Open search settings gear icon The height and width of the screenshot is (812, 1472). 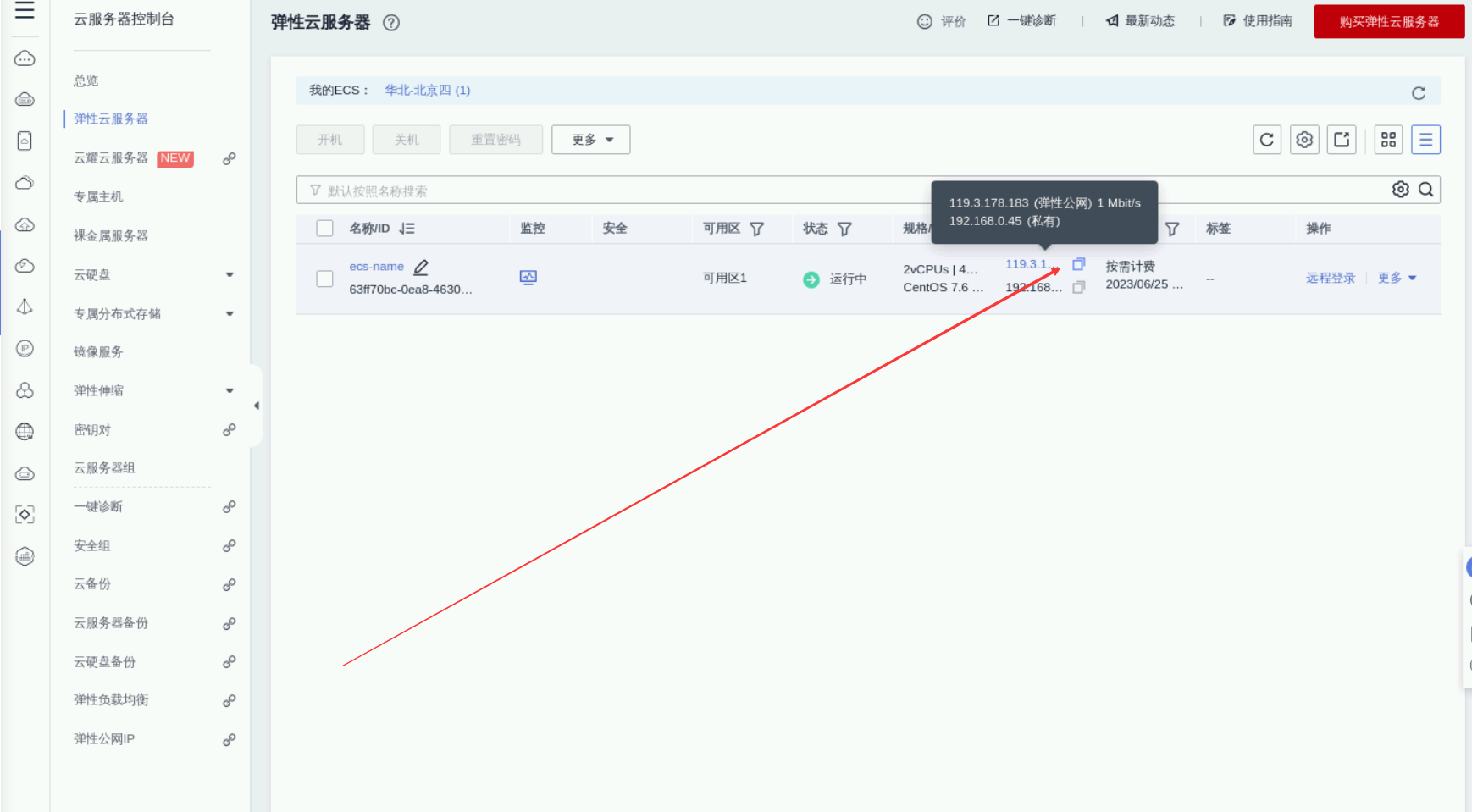tap(1401, 190)
